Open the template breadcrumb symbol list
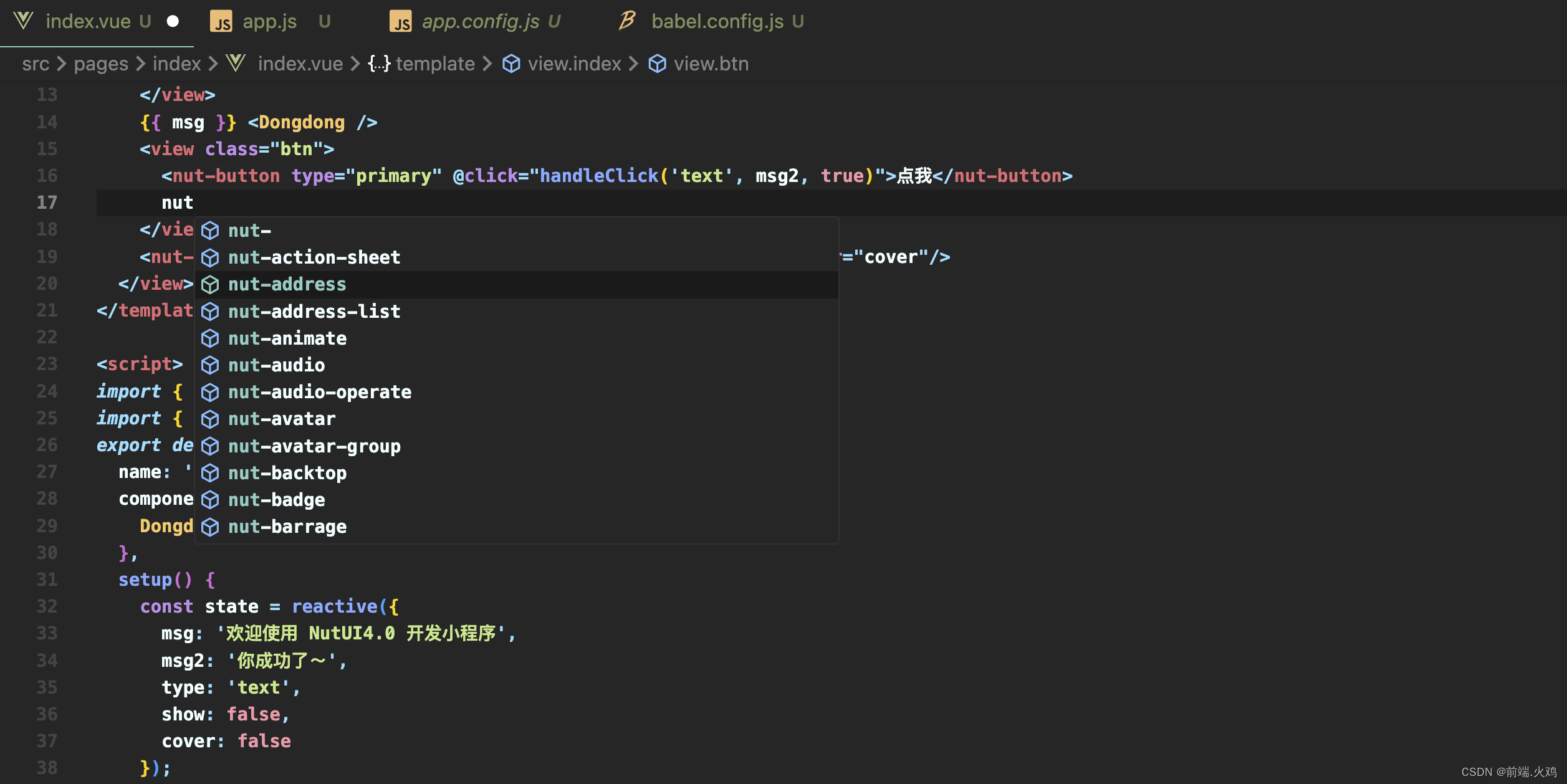 (435, 64)
